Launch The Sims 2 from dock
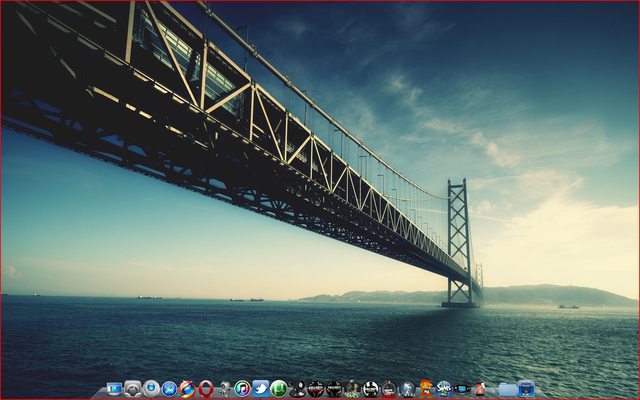Viewport: 640px width, 400px height. point(443,389)
